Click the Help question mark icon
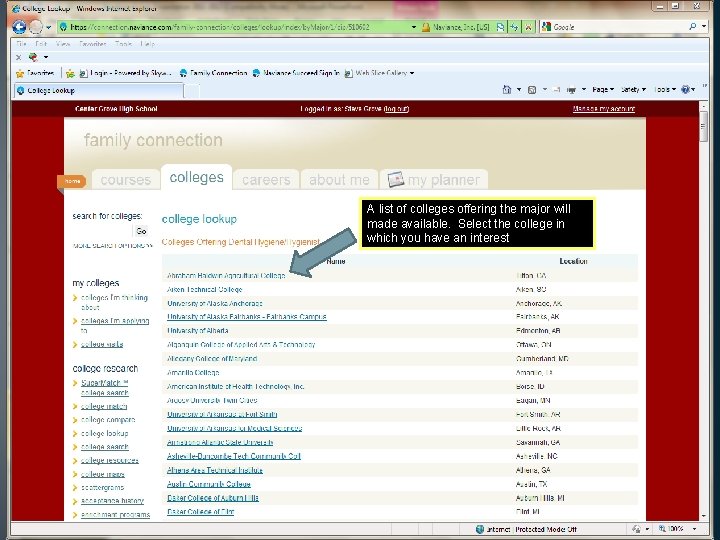This screenshot has height=540, width=720. pyautogui.click(x=686, y=90)
